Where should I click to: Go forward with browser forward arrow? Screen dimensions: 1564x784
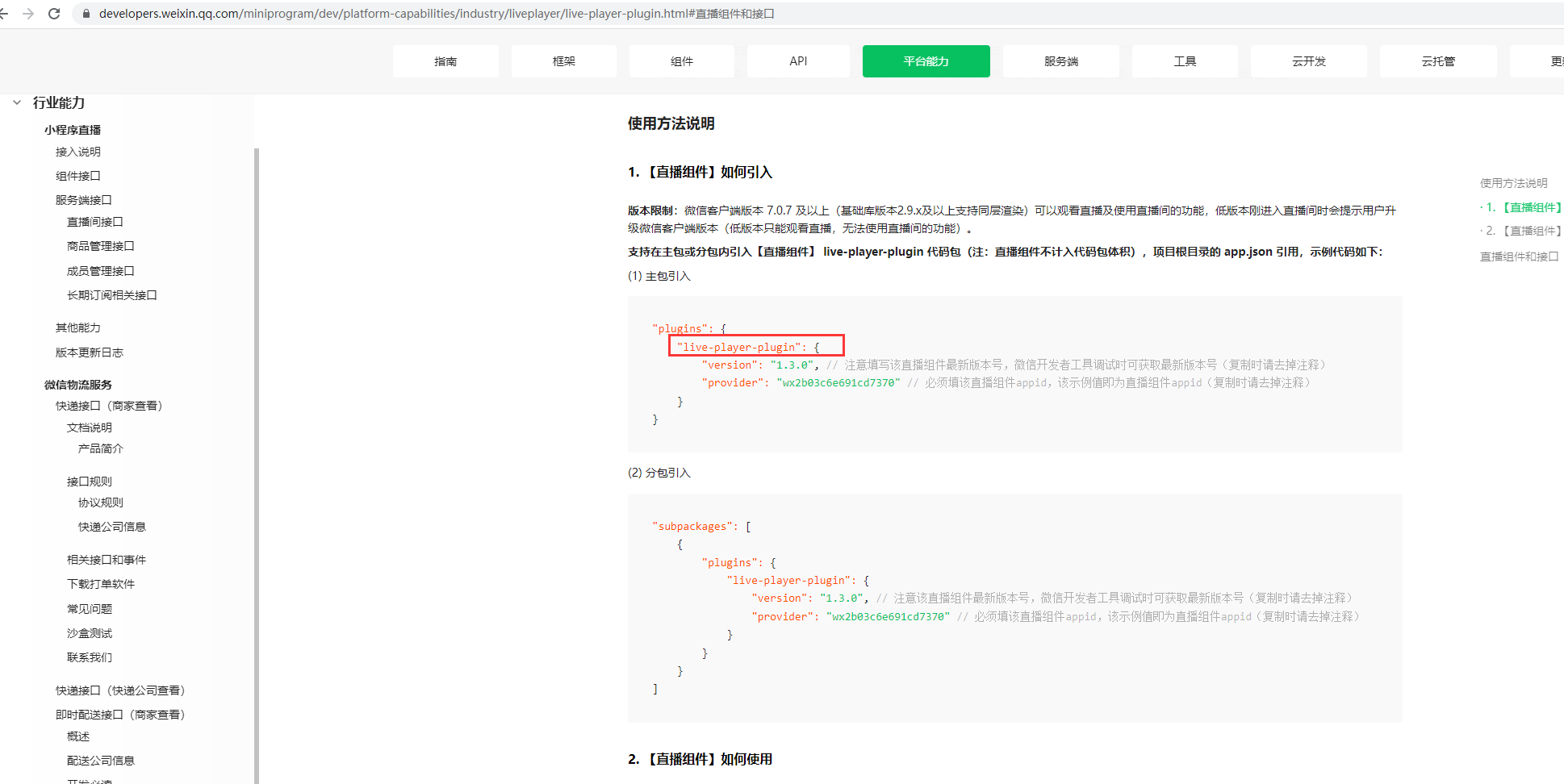coord(28,14)
